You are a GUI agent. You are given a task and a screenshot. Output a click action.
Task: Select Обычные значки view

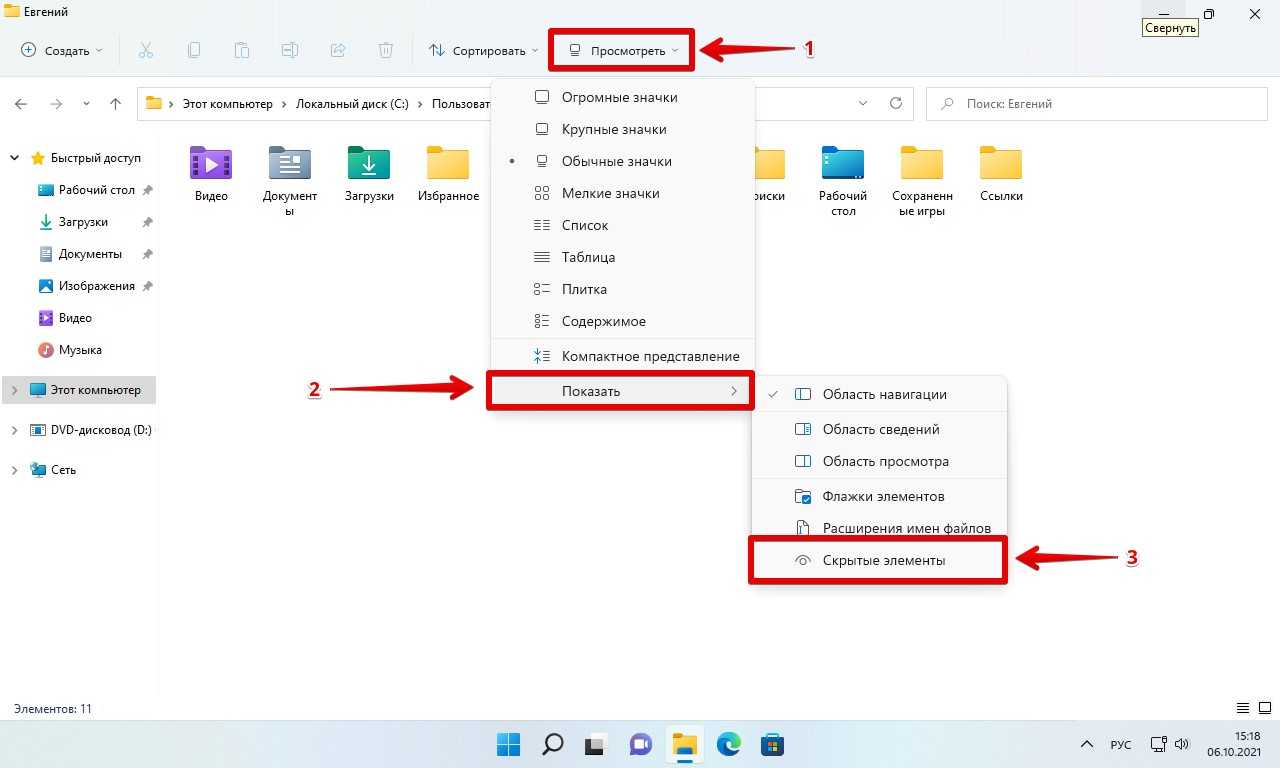tap(623, 161)
